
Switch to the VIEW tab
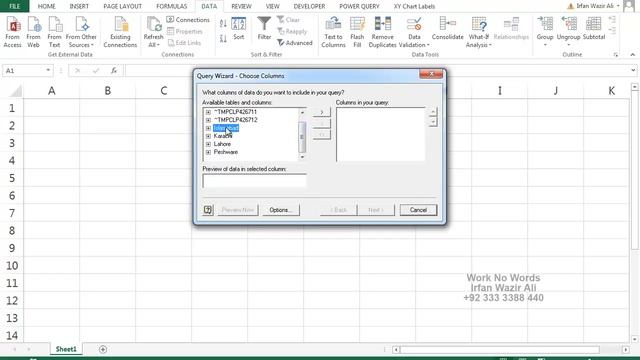point(272,6)
